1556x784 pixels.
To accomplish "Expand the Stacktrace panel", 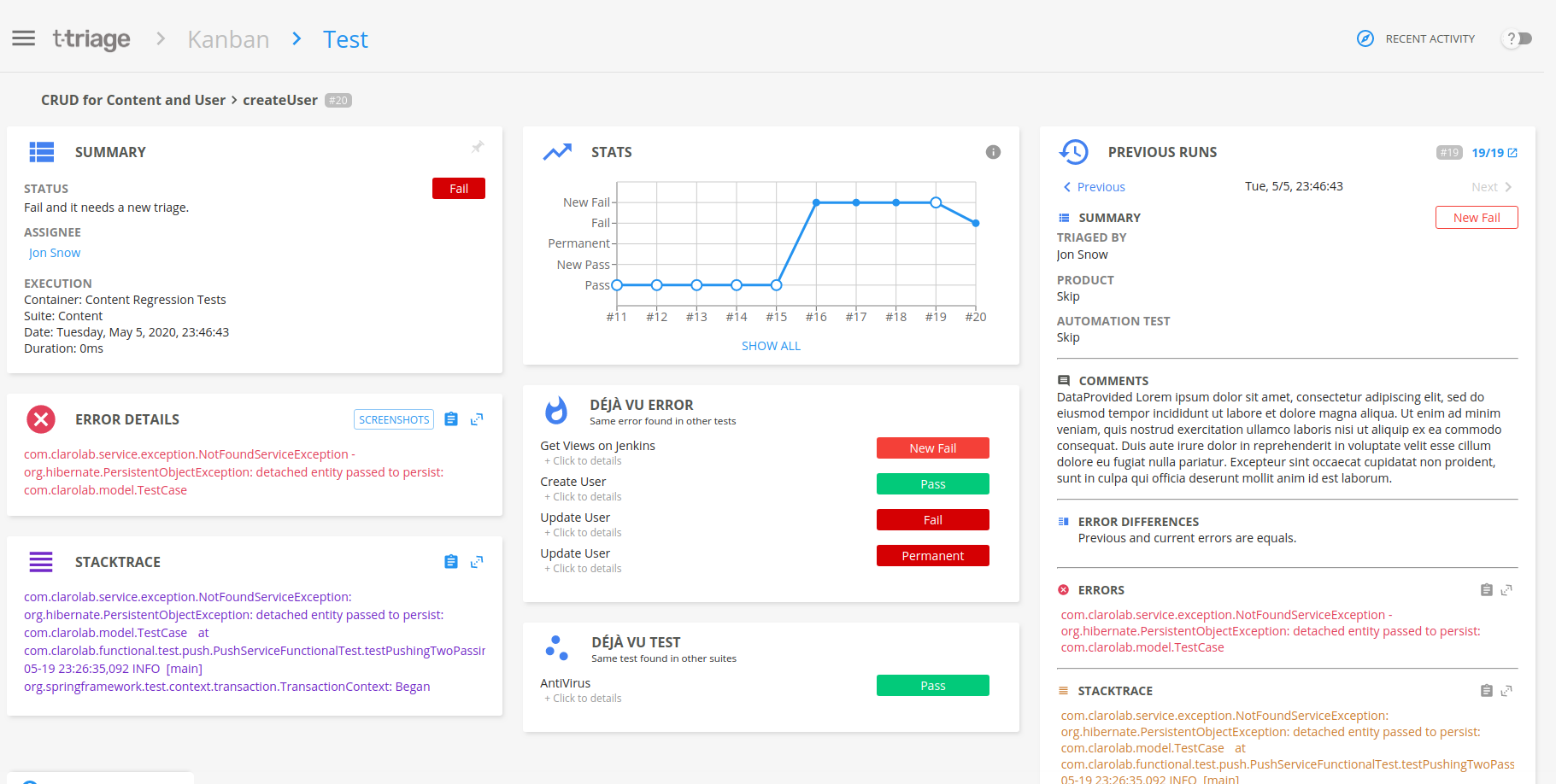I will tap(477, 562).
